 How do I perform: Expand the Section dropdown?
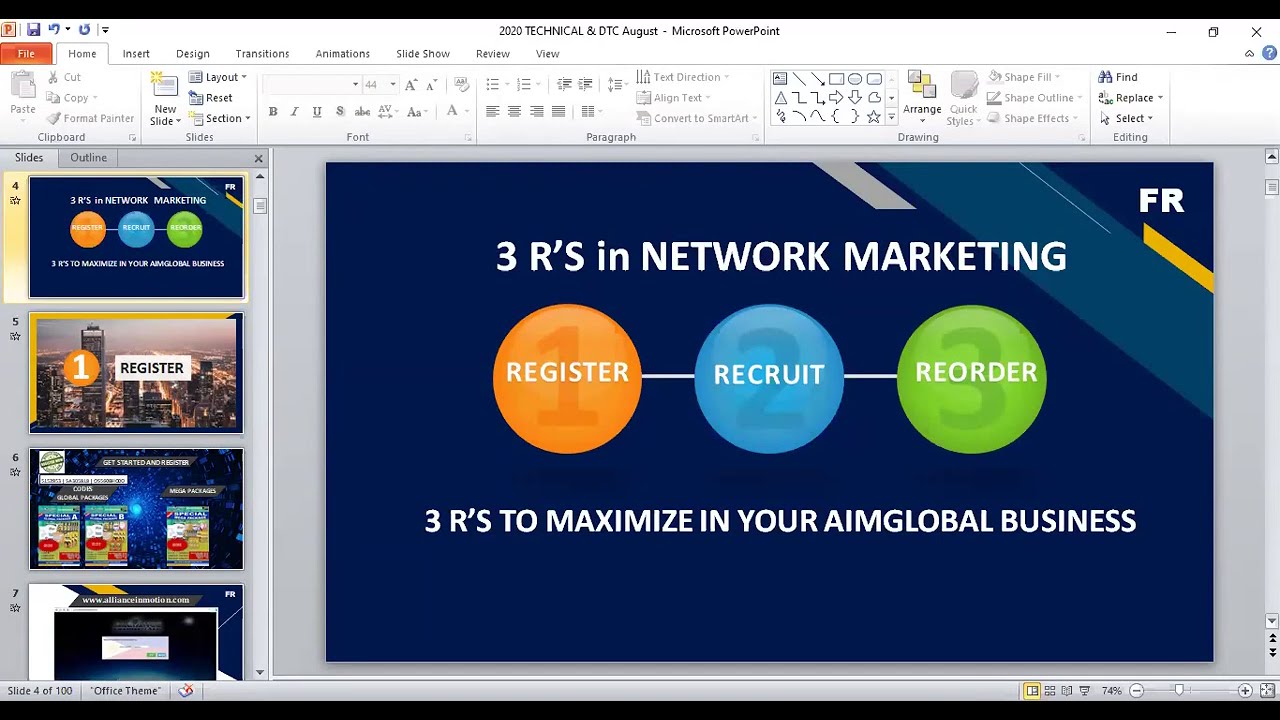point(220,118)
